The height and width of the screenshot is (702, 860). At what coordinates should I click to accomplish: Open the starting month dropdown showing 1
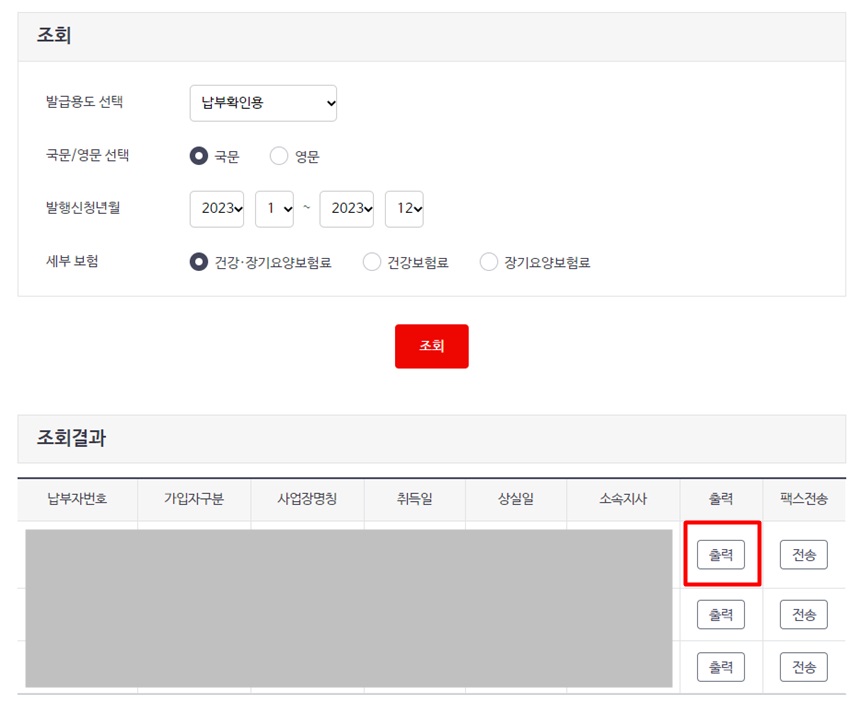point(274,208)
